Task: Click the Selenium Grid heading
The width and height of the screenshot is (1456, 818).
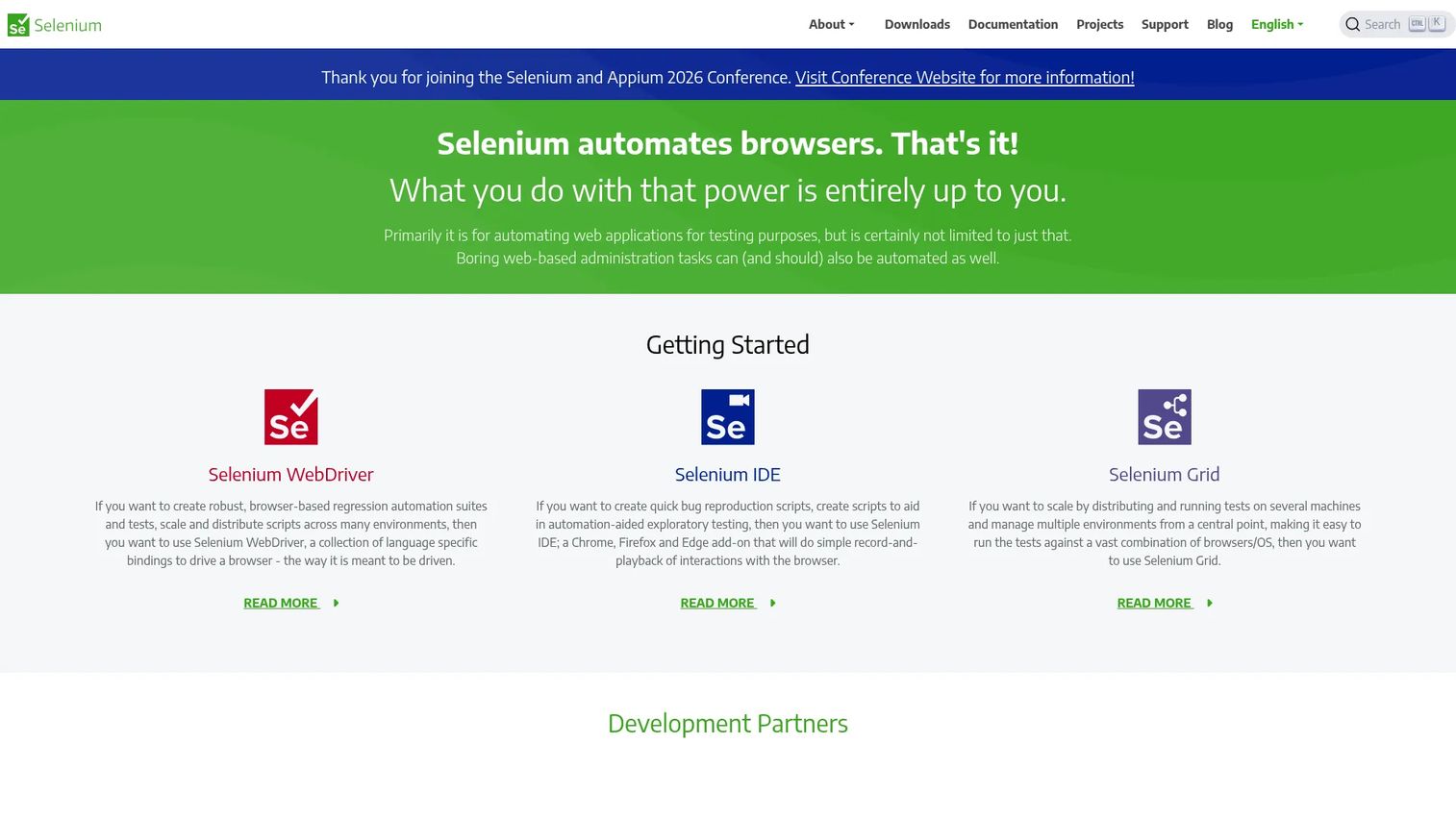Action: tap(1165, 475)
